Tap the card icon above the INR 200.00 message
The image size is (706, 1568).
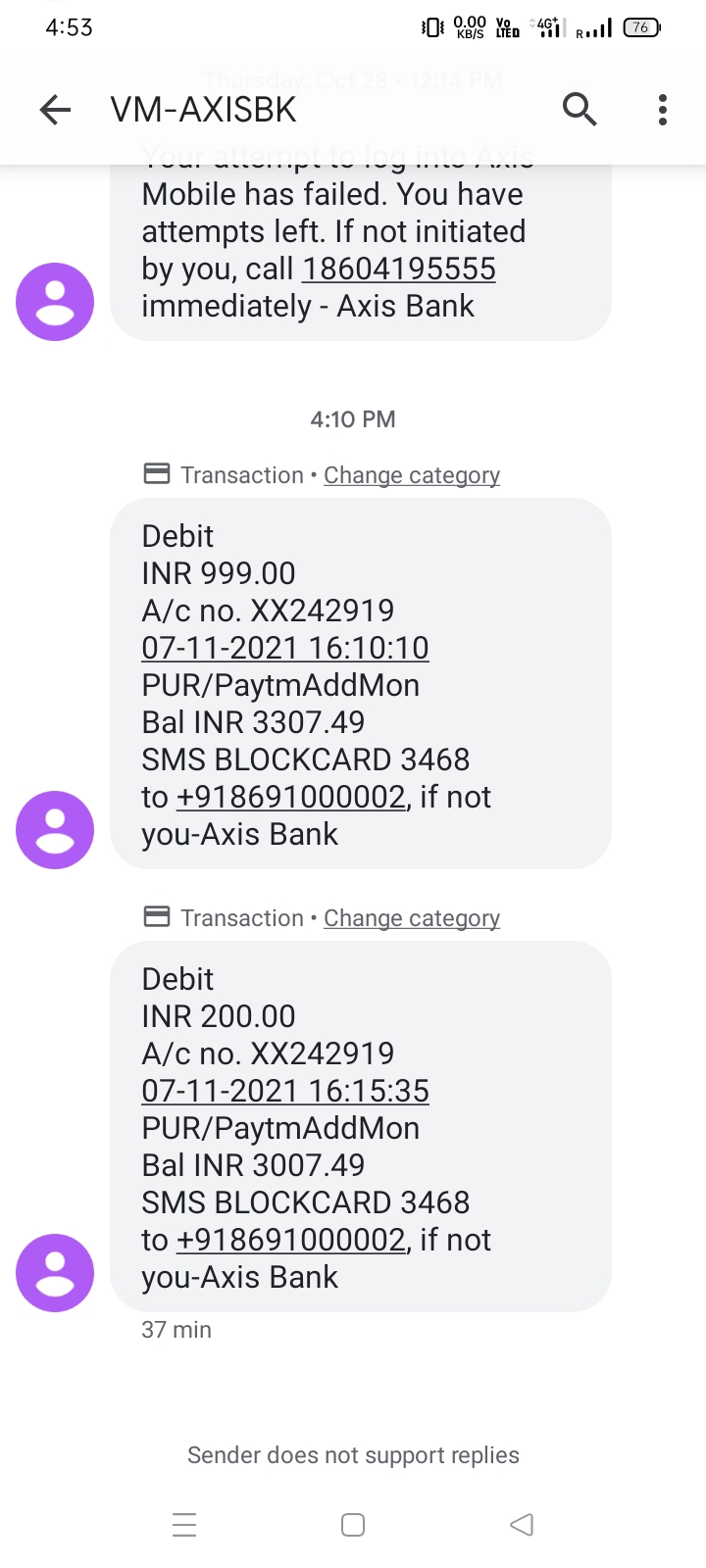(x=157, y=917)
